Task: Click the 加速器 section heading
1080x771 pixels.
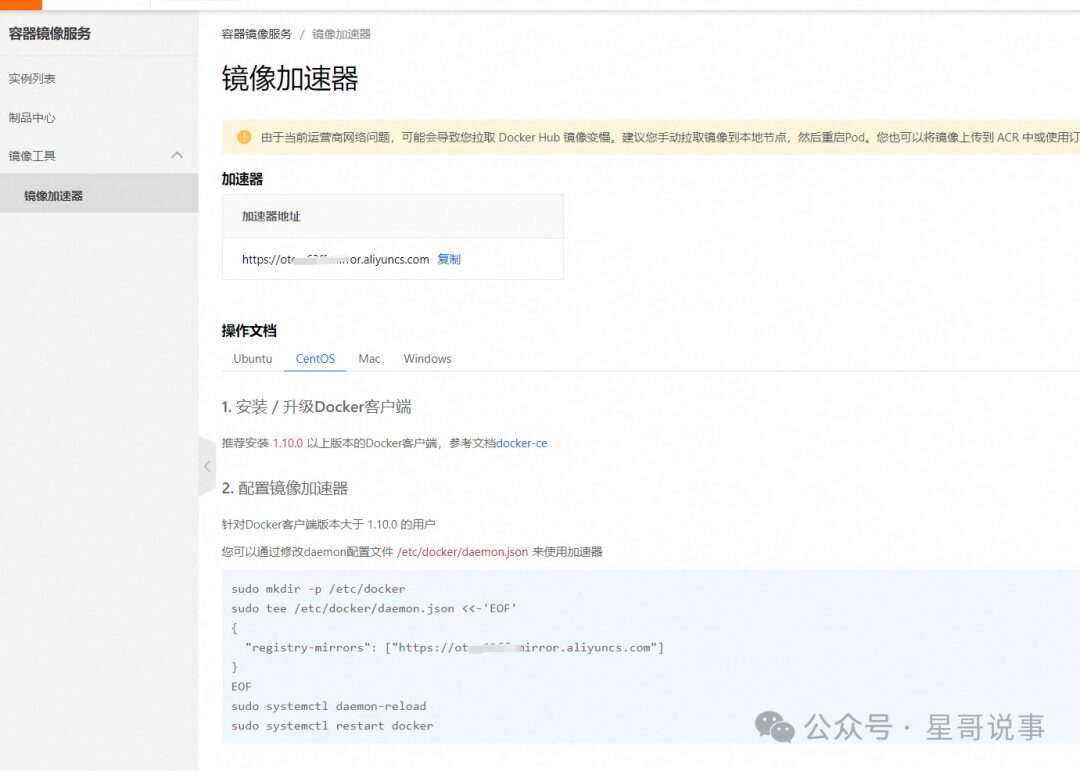Action: click(x=242, y=179)
